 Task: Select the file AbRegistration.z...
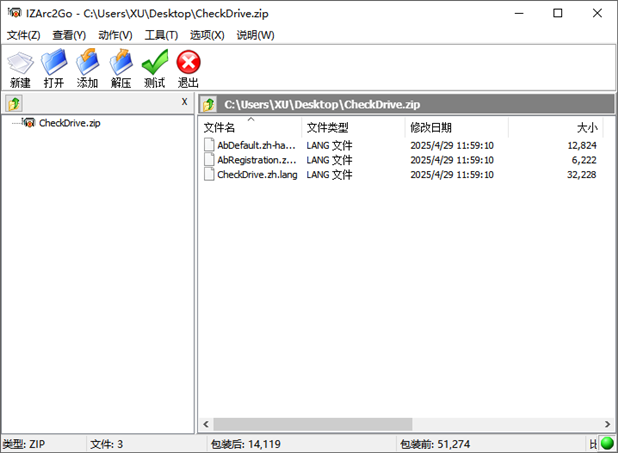[x=257, y=160]
